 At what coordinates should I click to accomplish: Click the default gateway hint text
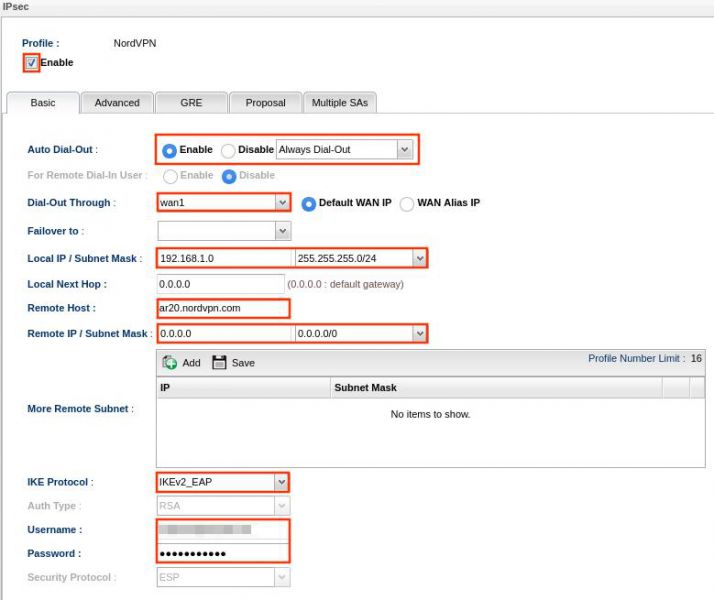[x=346, y=285]
